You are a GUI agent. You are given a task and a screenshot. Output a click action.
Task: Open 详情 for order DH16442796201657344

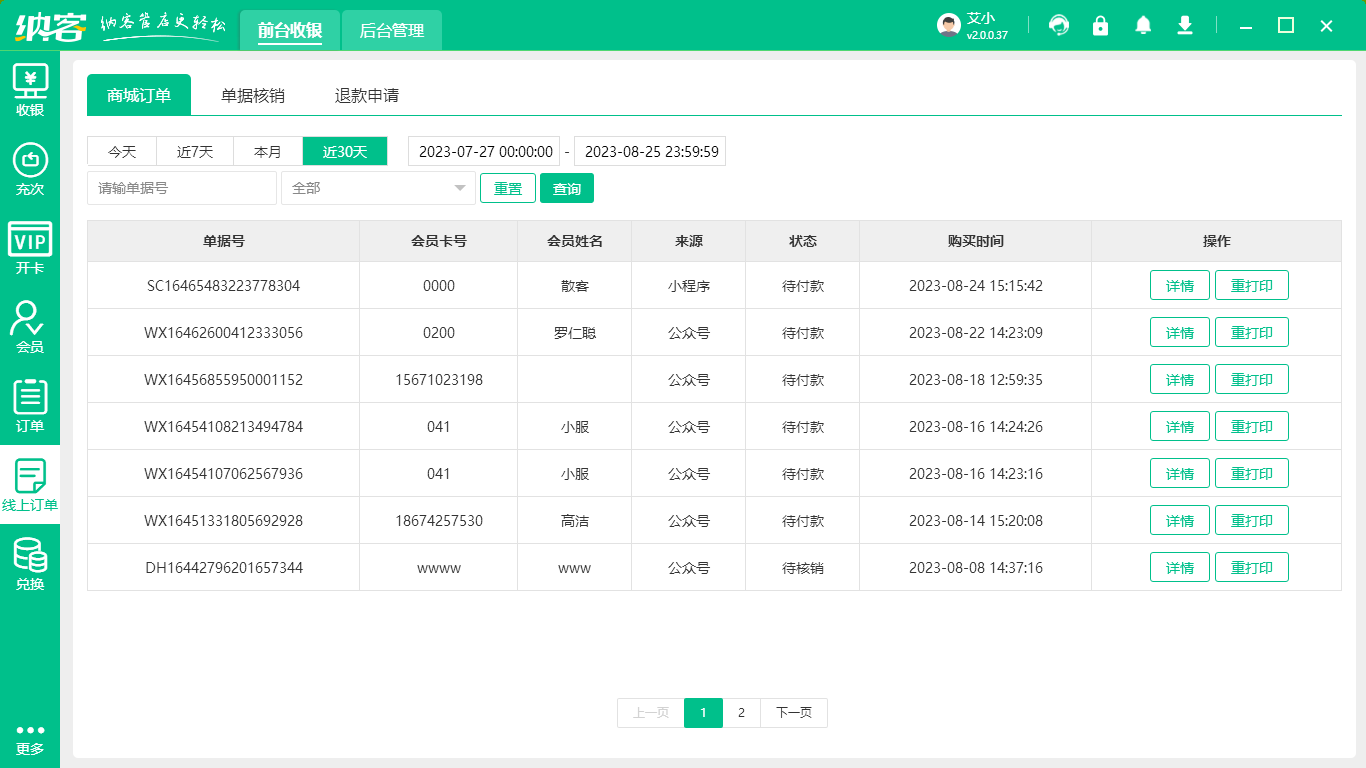[x=1180, y=567]
